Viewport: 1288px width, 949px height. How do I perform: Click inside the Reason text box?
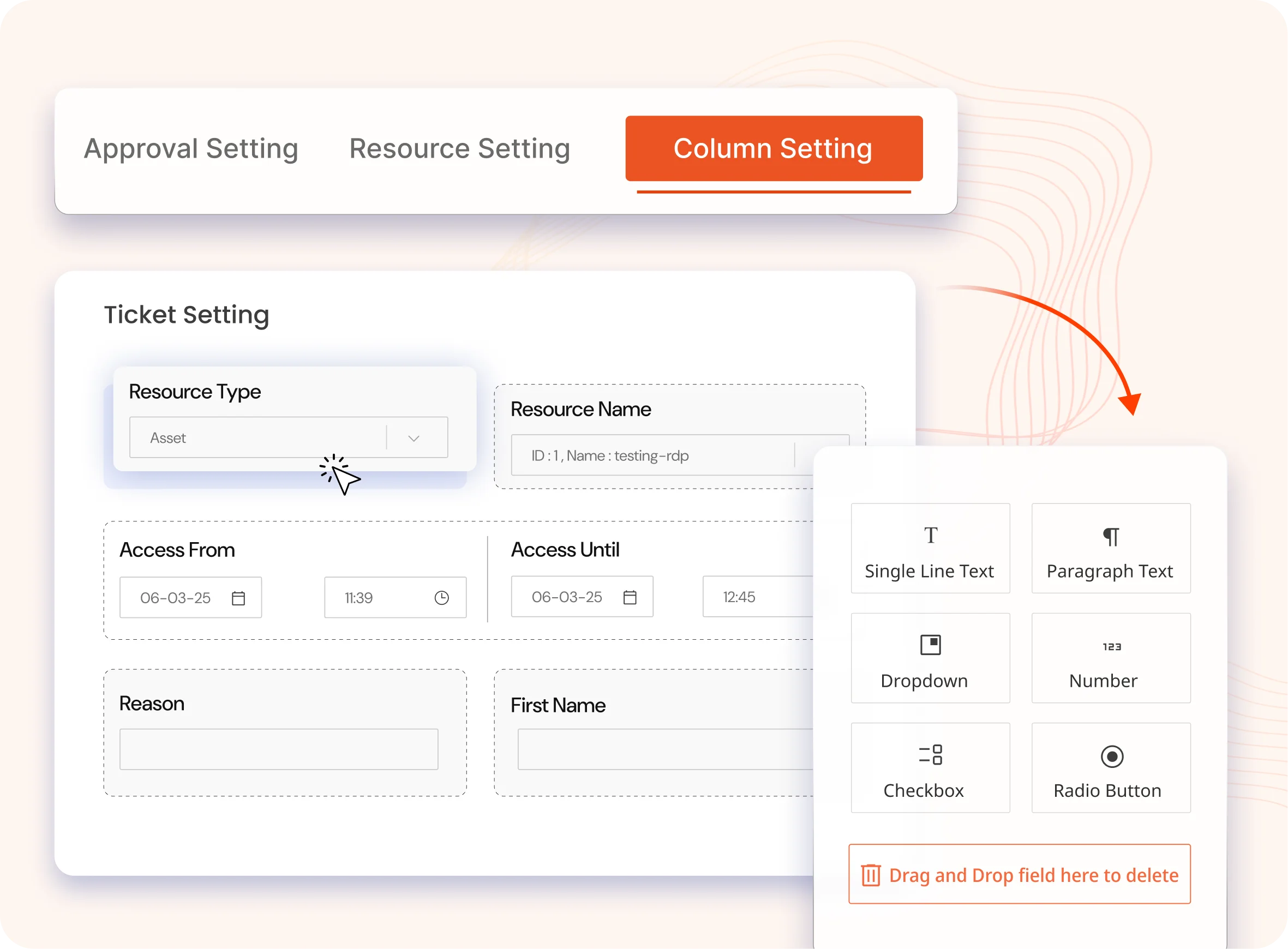coord(279,748)
